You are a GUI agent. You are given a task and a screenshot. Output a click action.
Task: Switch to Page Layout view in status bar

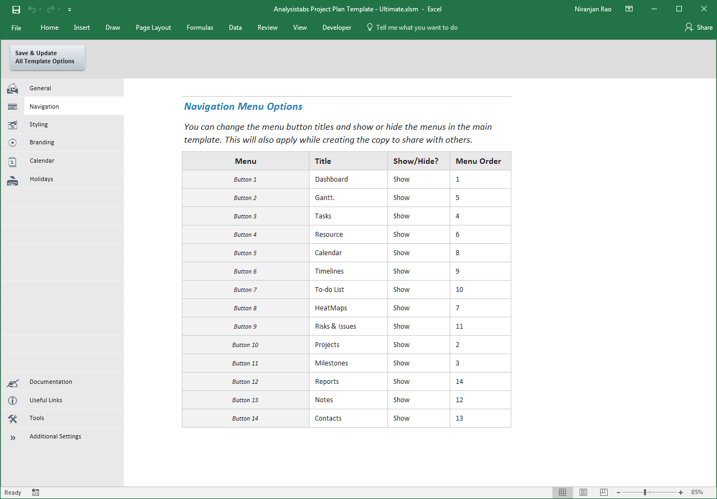[583, 492]
